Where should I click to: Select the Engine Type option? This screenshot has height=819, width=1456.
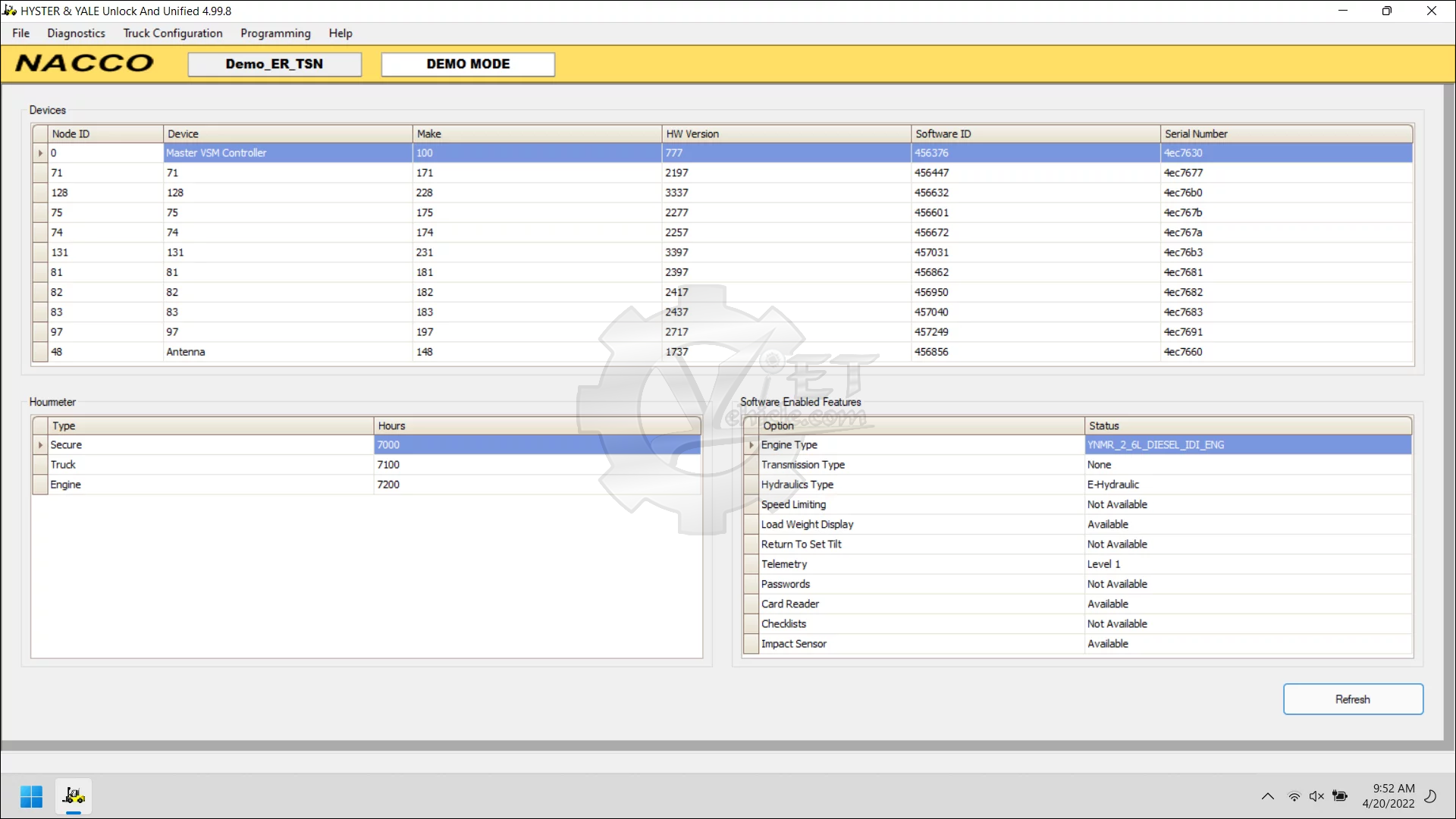tap(921, 445)
